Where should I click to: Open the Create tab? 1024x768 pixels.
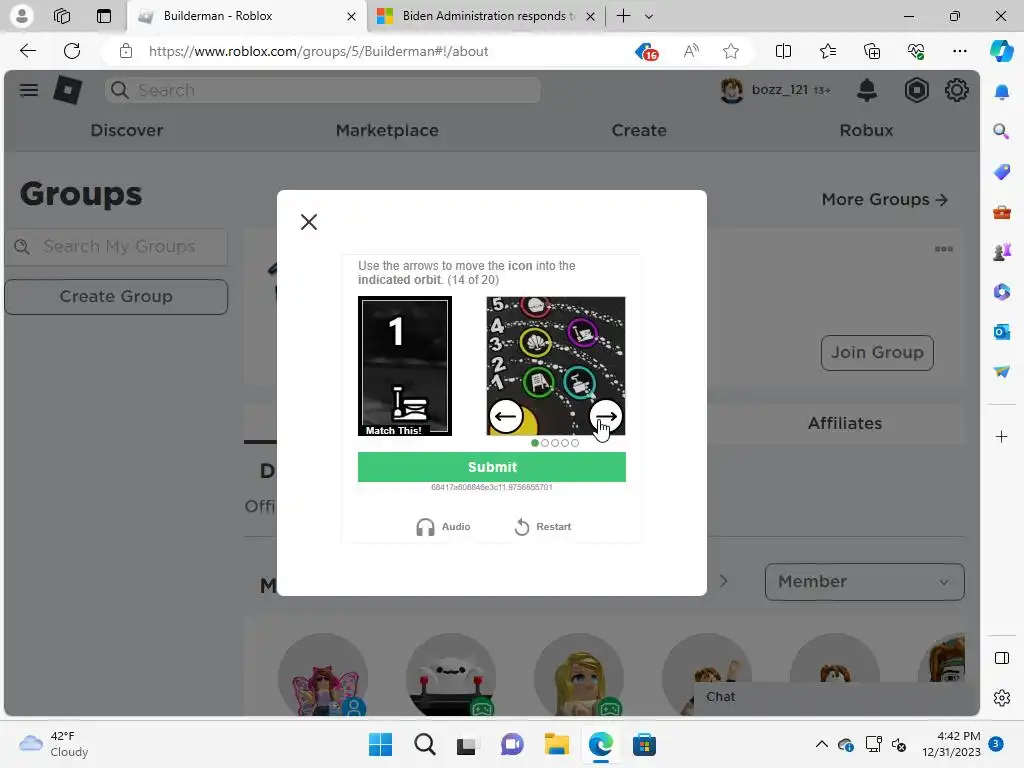pos(639,130)
